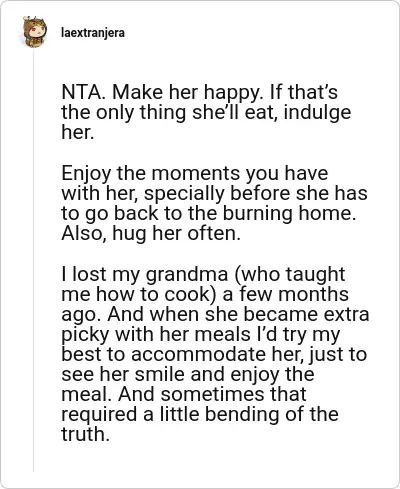Open laextranjera's avatar icon

click(34, 32)
